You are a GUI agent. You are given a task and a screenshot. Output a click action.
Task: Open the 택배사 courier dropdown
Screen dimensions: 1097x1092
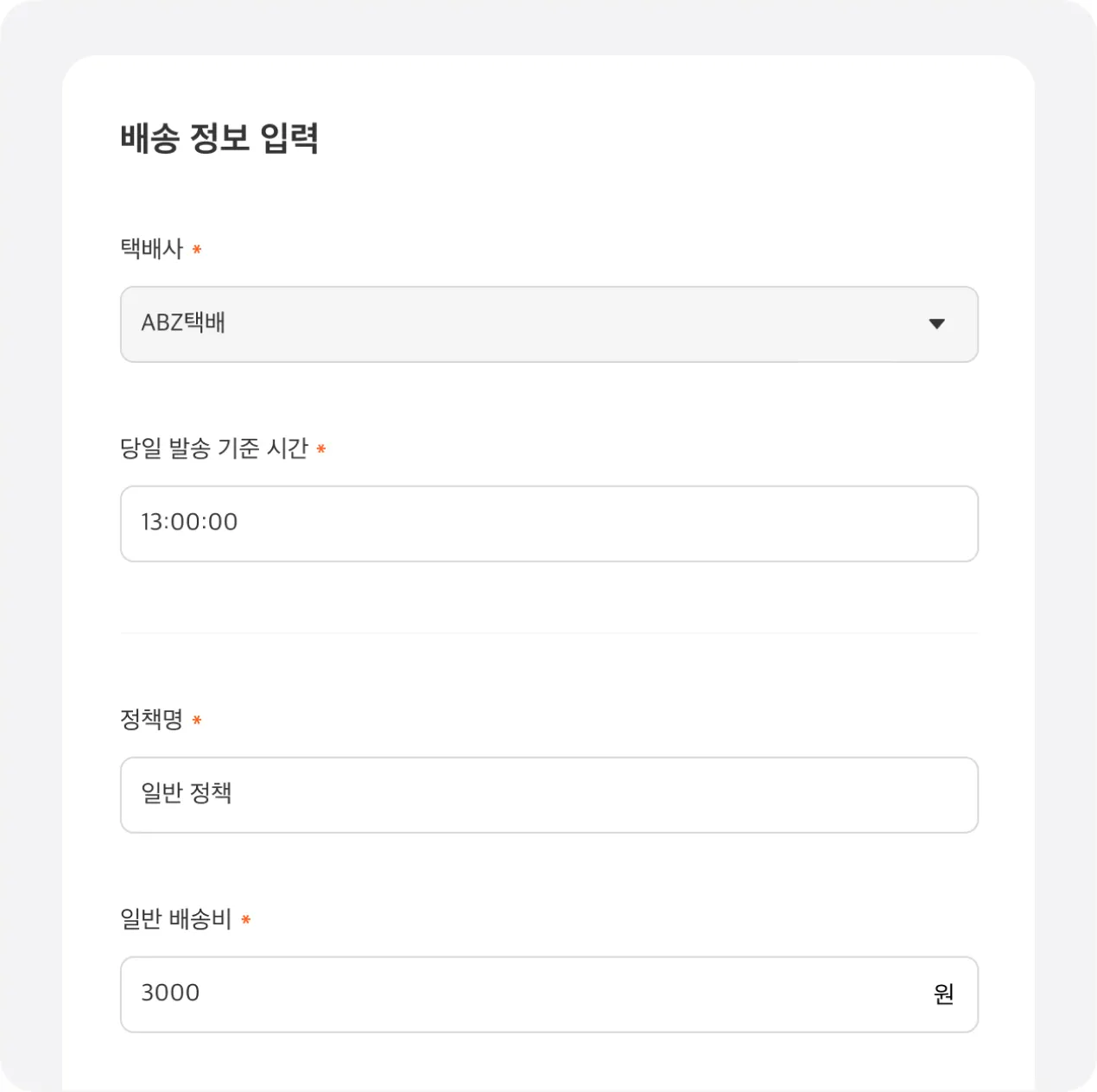pos(548,324)
